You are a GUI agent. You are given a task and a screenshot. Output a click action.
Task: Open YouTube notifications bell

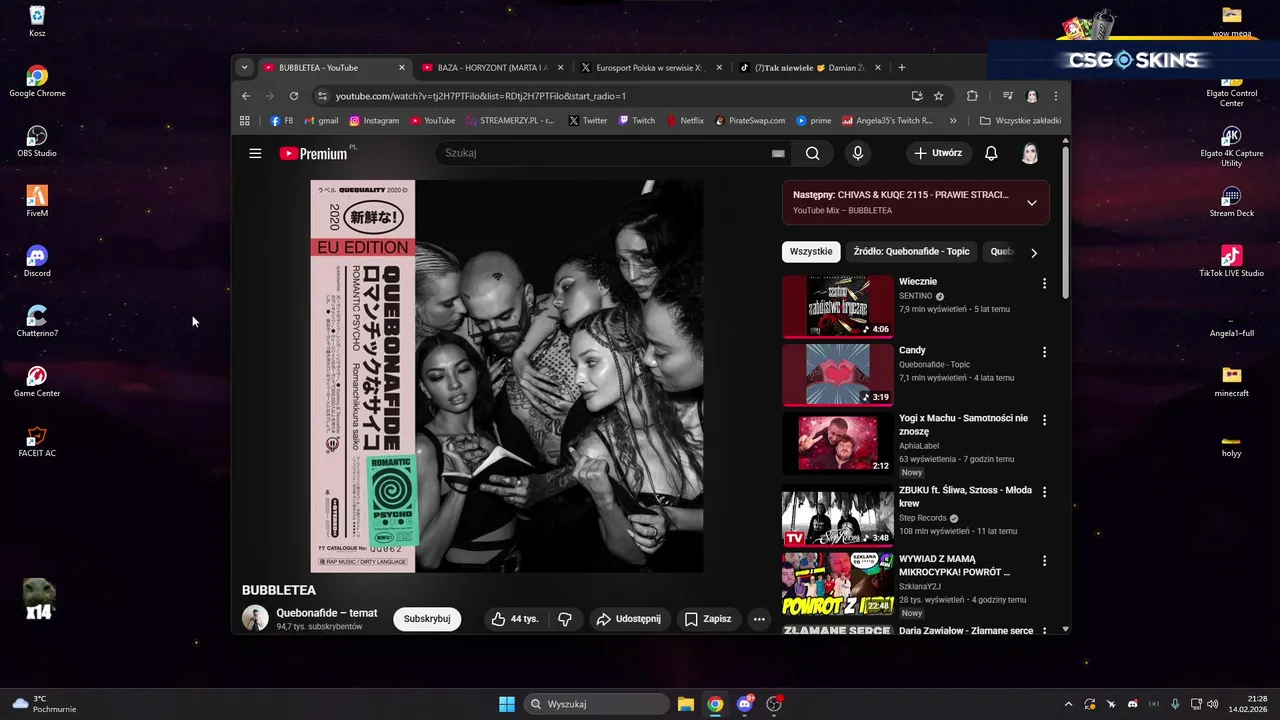click(x=991, y=153)
